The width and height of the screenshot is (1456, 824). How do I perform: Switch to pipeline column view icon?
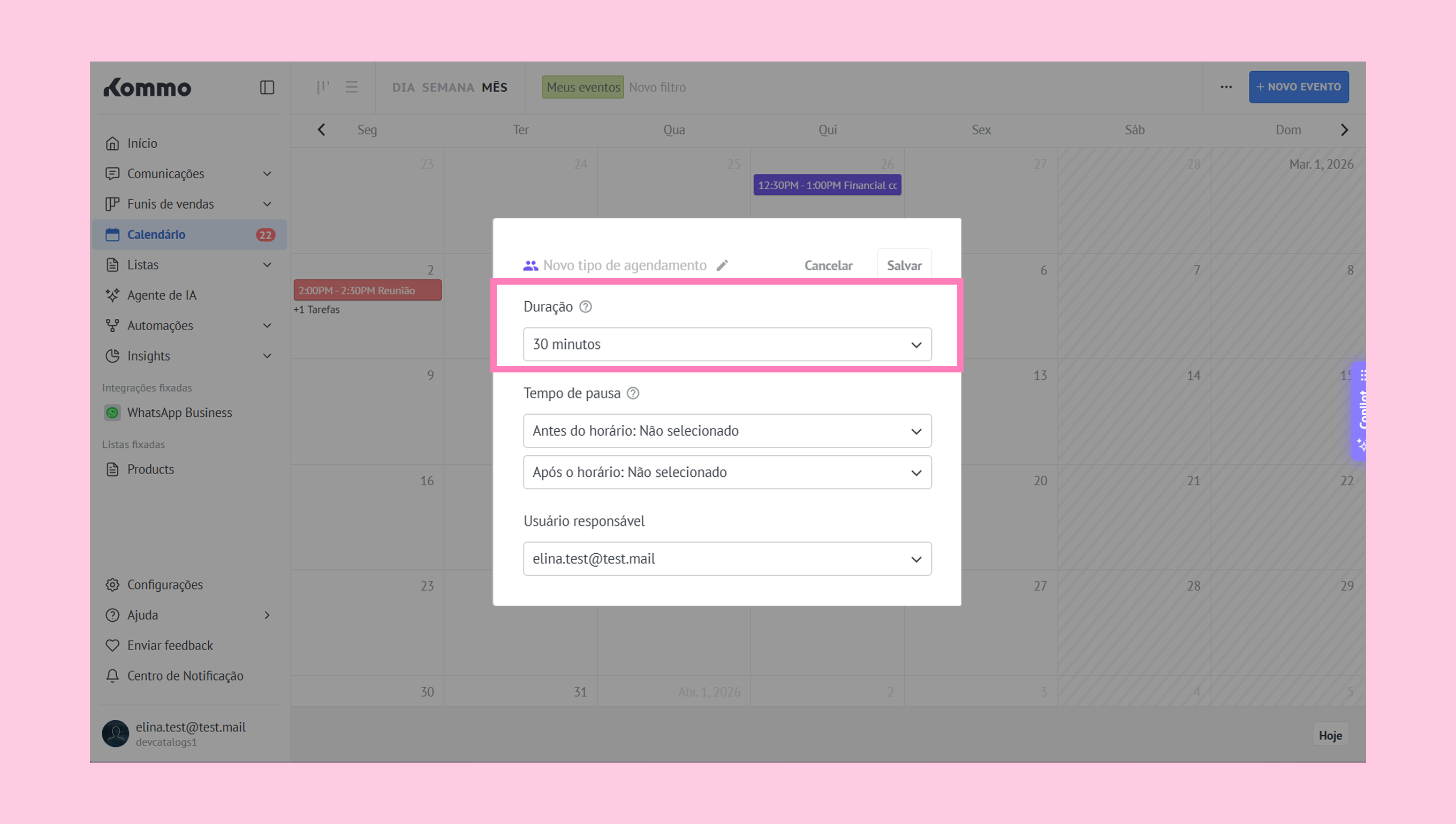[323, 87]
